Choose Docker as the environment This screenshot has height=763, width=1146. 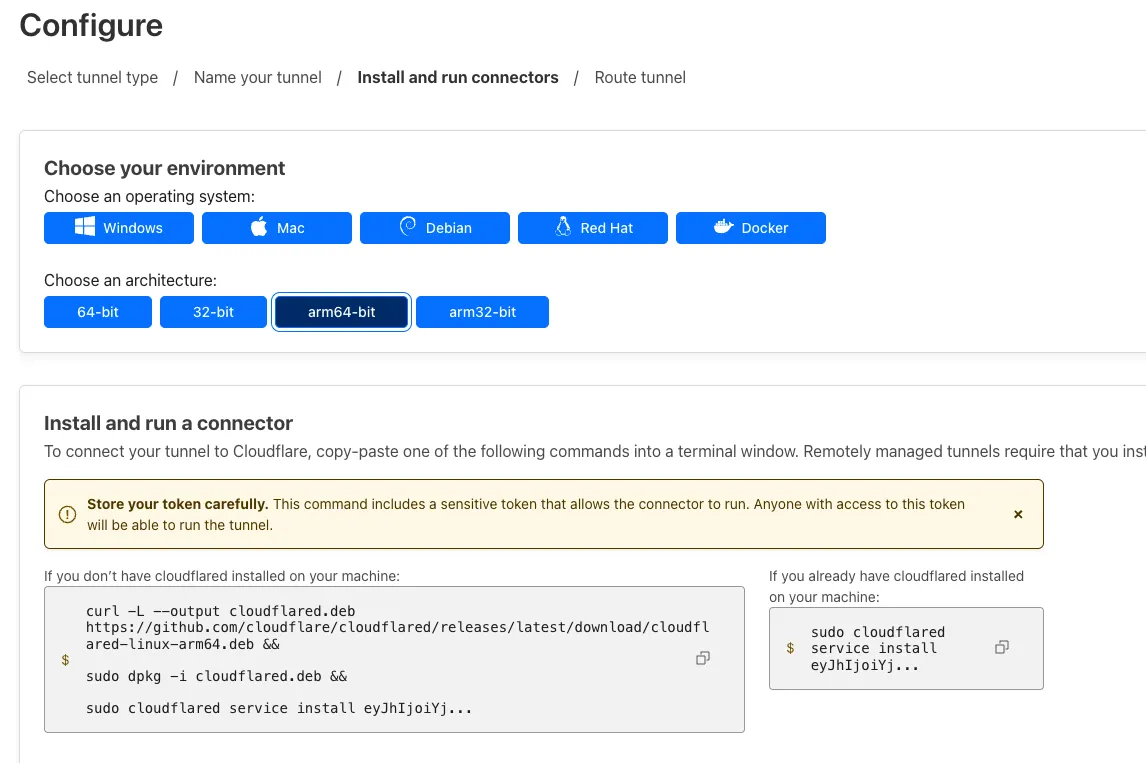[751, 228]
